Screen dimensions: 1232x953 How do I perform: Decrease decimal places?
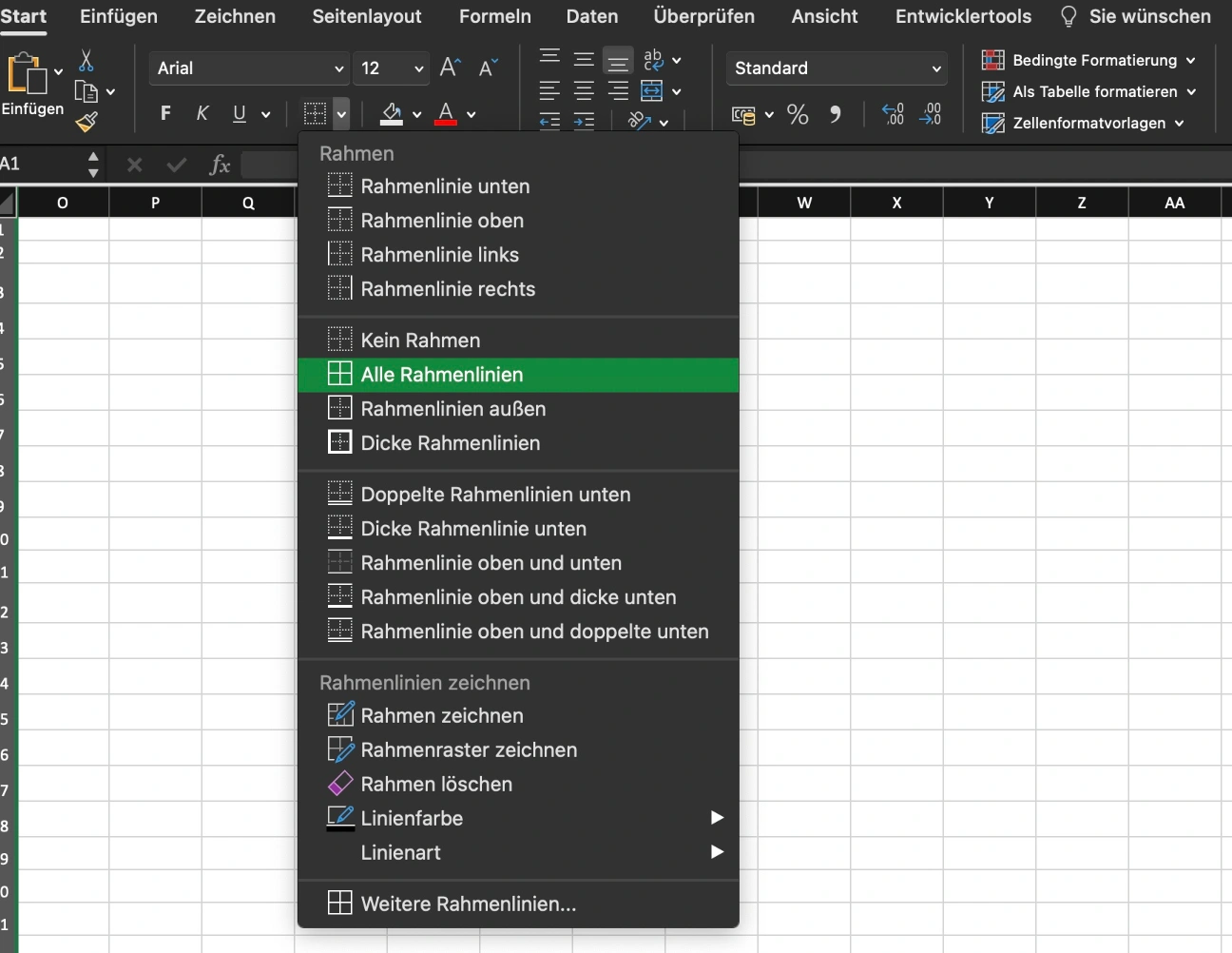(931, 114)
